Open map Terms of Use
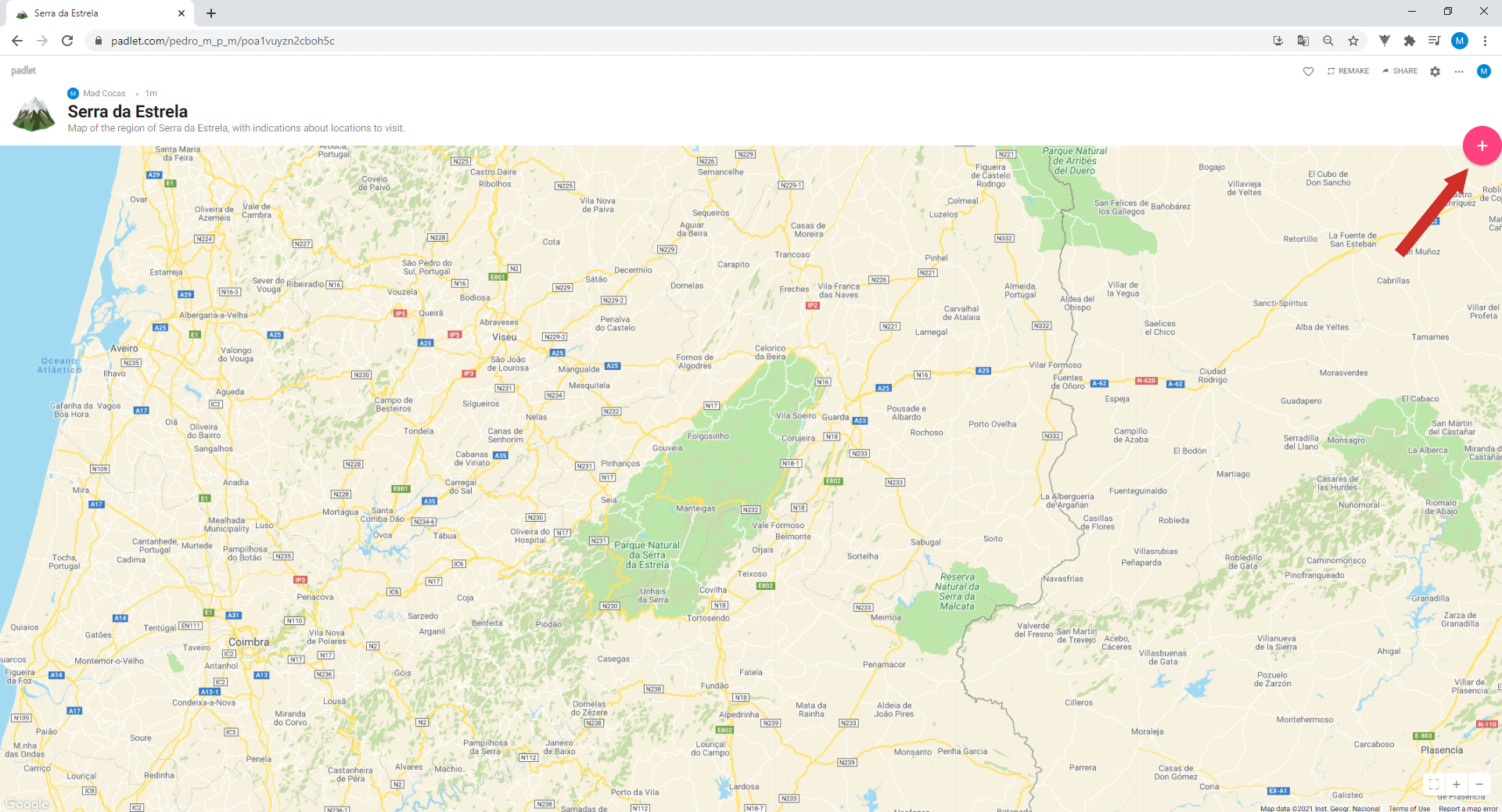Image resolution: width=1502 pixels, height=812 pixels. (1409, 808)
